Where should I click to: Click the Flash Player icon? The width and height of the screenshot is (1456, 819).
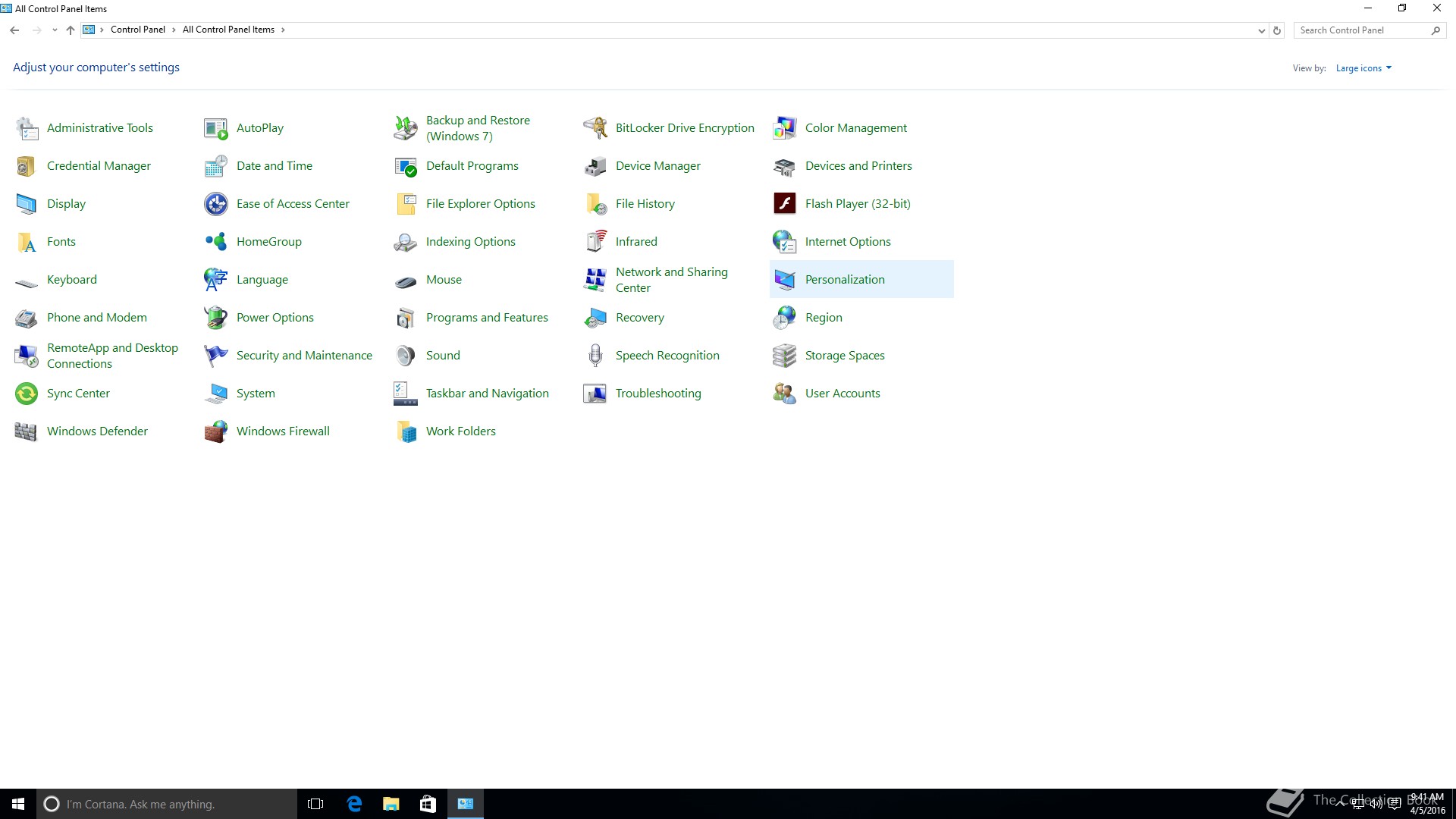[785, 204]
